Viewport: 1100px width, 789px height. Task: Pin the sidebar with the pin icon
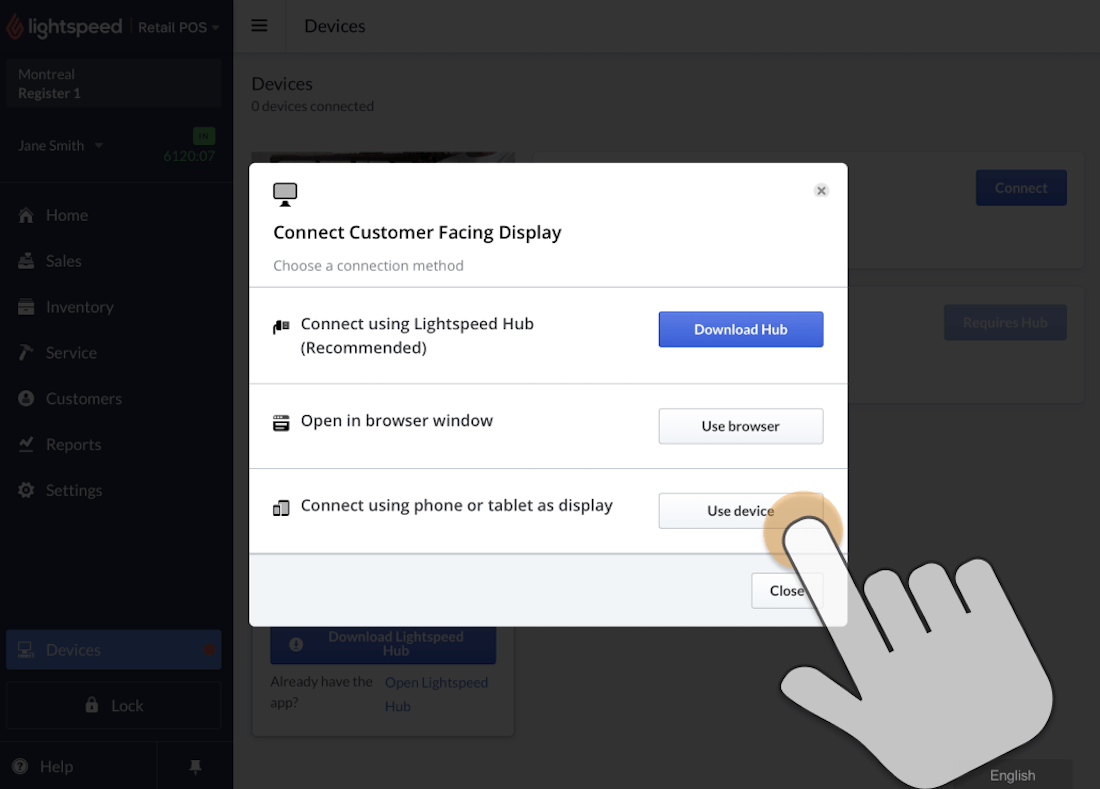[195, 766]
